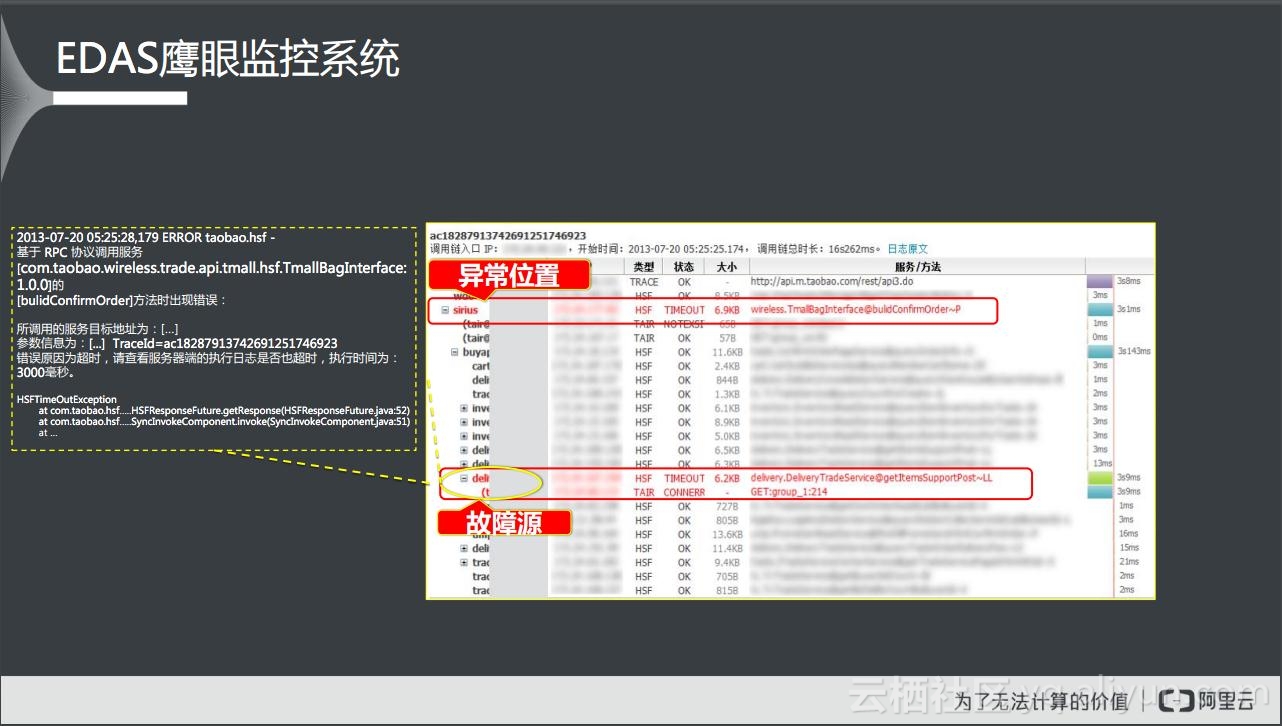Select delivery.DeliveryTradeService@getItemsSupportPost method entry
Viewport: 1282px width, 726px height.
coord(871,478)
